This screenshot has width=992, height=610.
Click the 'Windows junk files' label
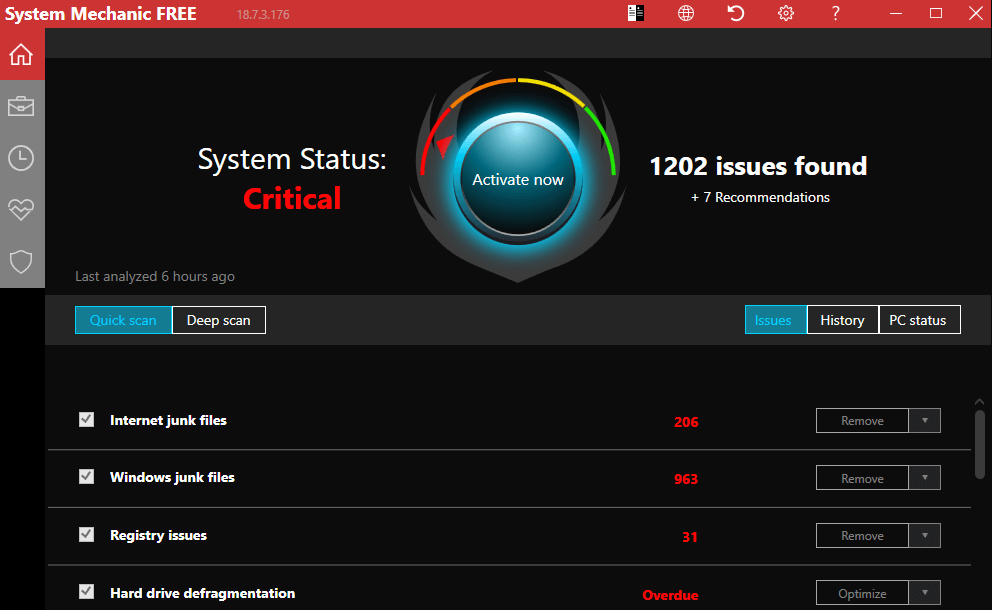172,477
